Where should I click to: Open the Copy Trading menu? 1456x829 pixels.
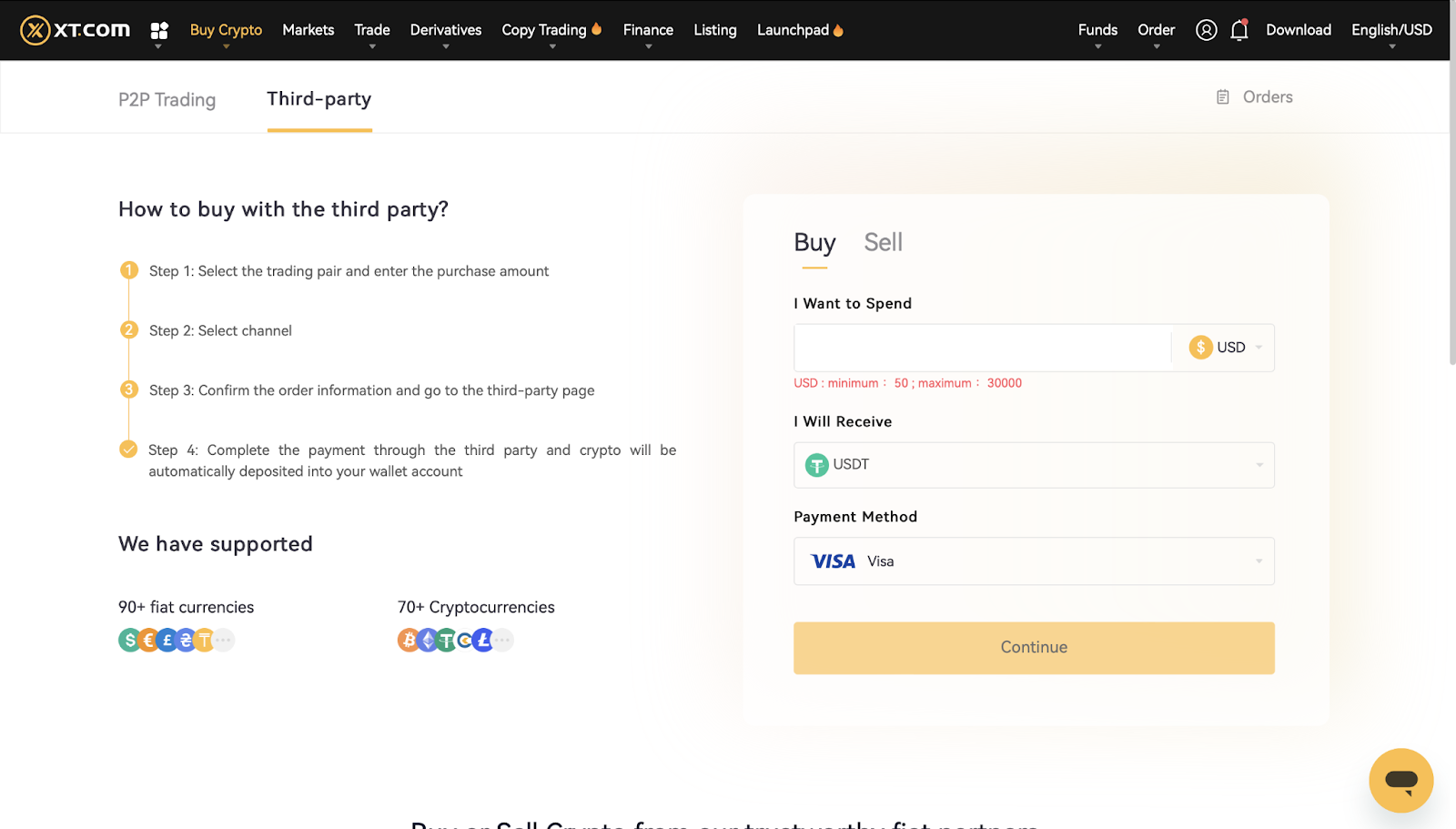tap(544, 30)
